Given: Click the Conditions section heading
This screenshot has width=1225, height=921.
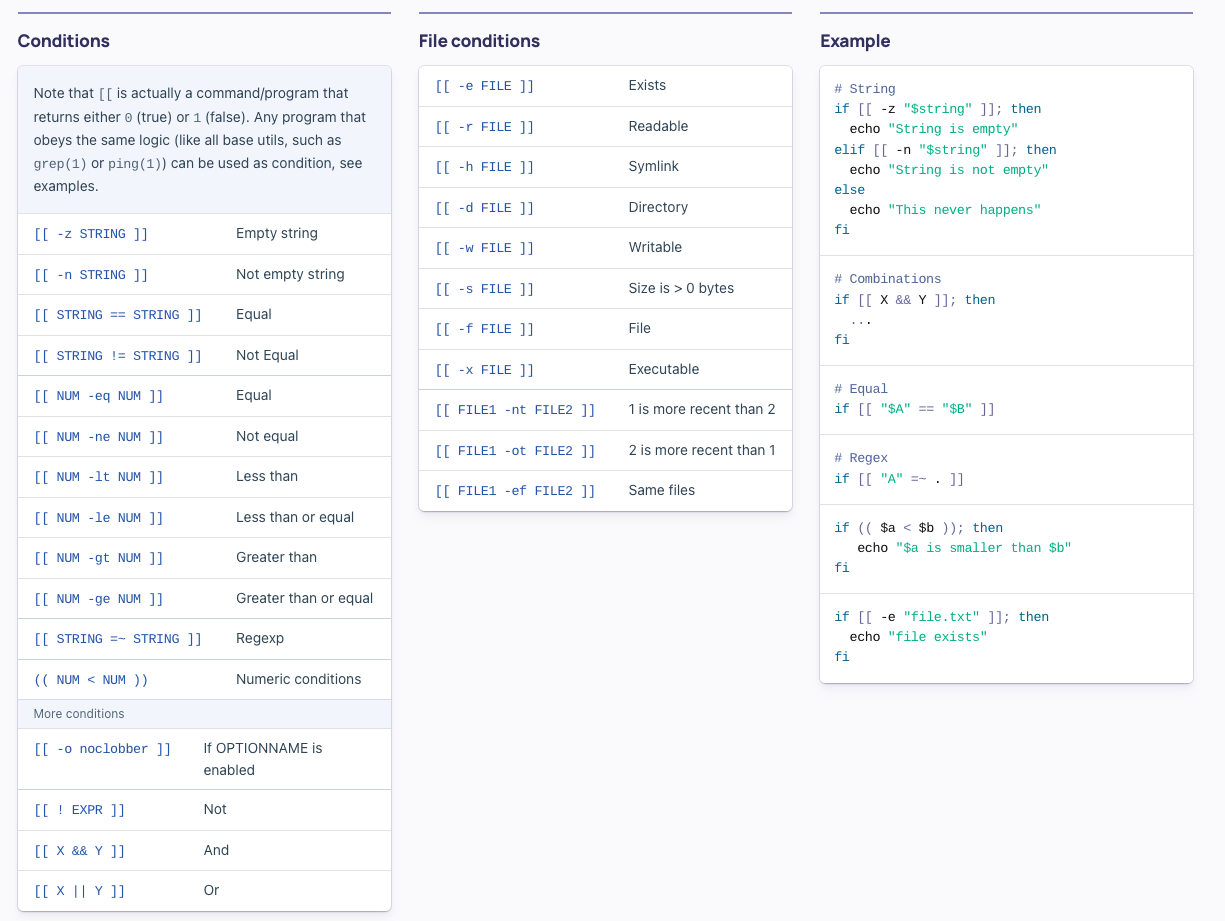Looking at the screenshot, I should (x=64, y=41).
